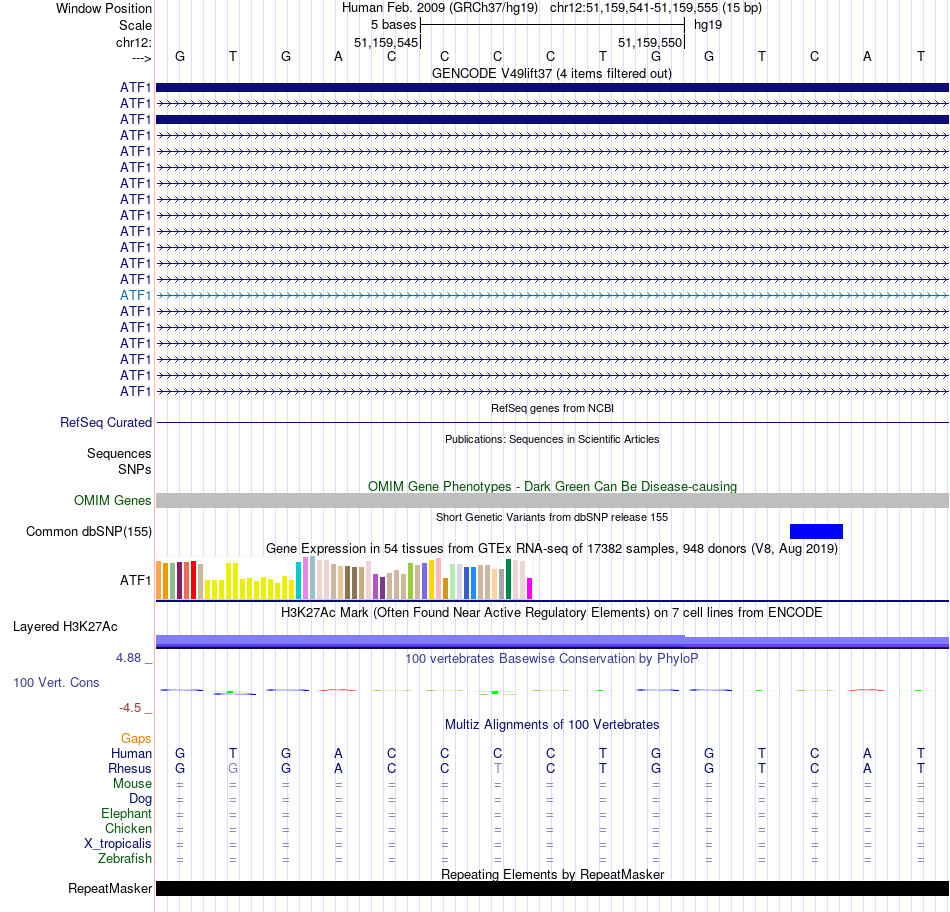The height and width of the screenshot is (912, 950).
Task: Open the GENCODE V49lift37 track title
Action: 552,73
